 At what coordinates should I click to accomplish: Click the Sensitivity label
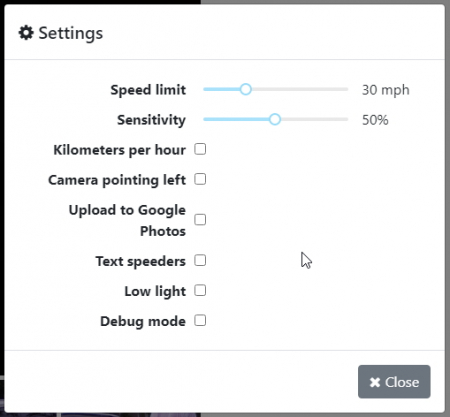click(151, 120)
